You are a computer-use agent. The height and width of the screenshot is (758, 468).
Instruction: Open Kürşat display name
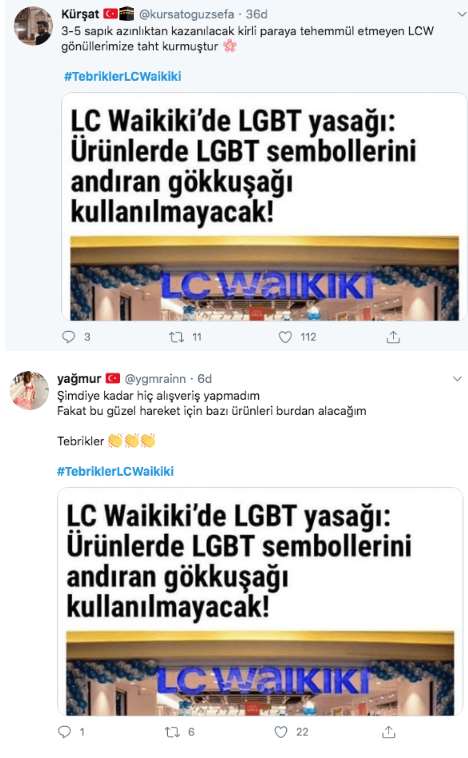click(x=80, y=15)
